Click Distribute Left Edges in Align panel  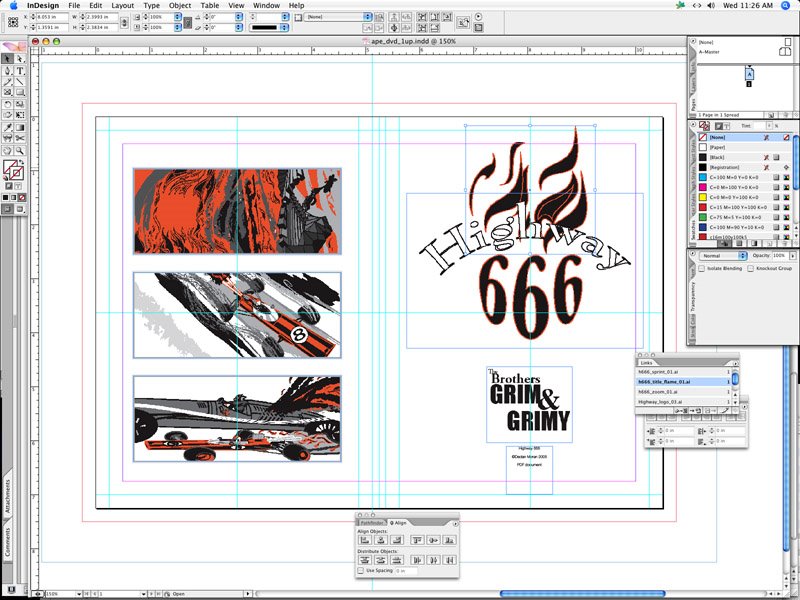417,560
